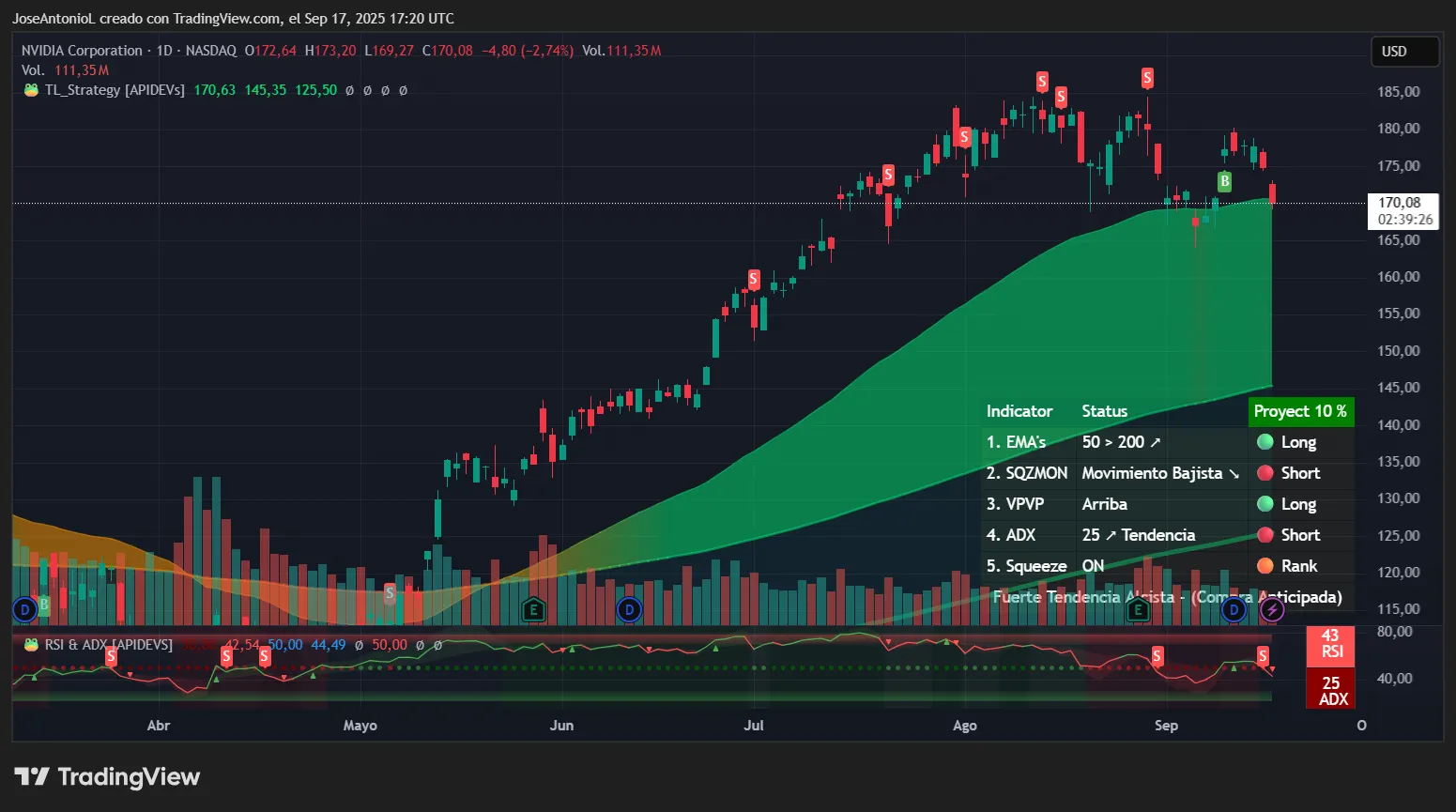Click the purple lightning icon near the time axis
The image size is (1456, 812).
pyautogui.click(x=1271, y=610)
